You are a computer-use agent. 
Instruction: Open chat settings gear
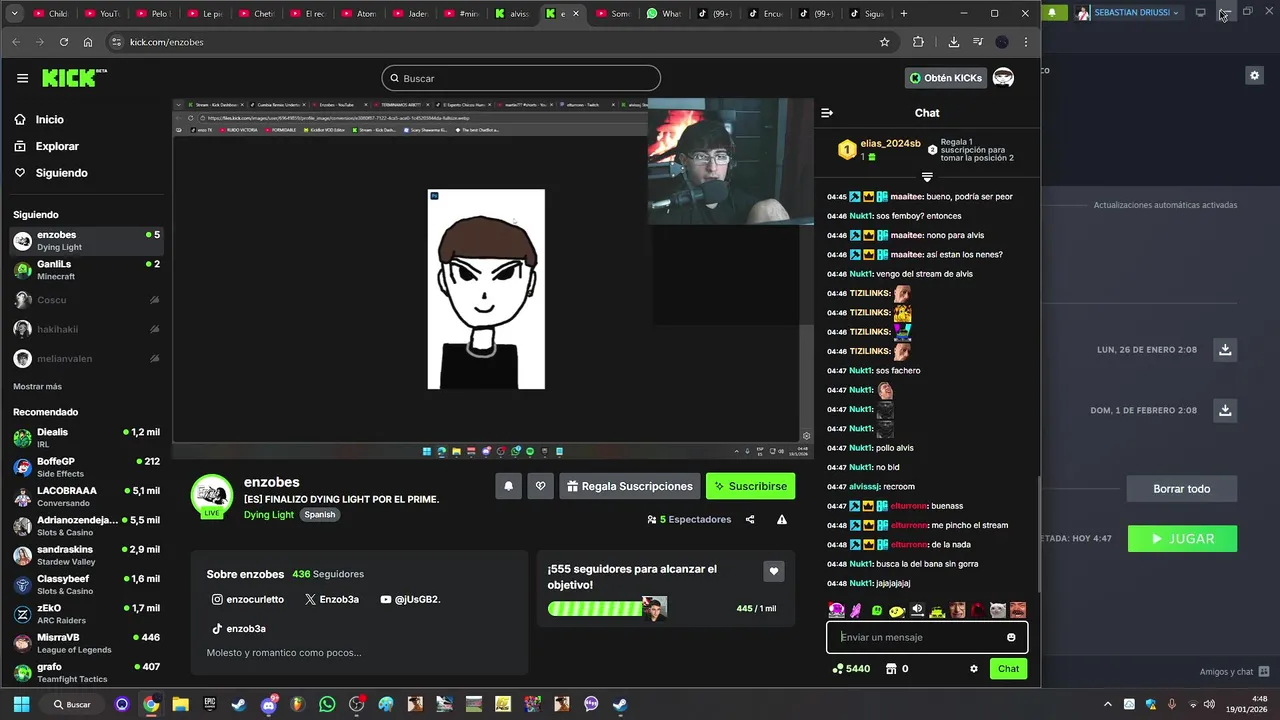point(974,669)
